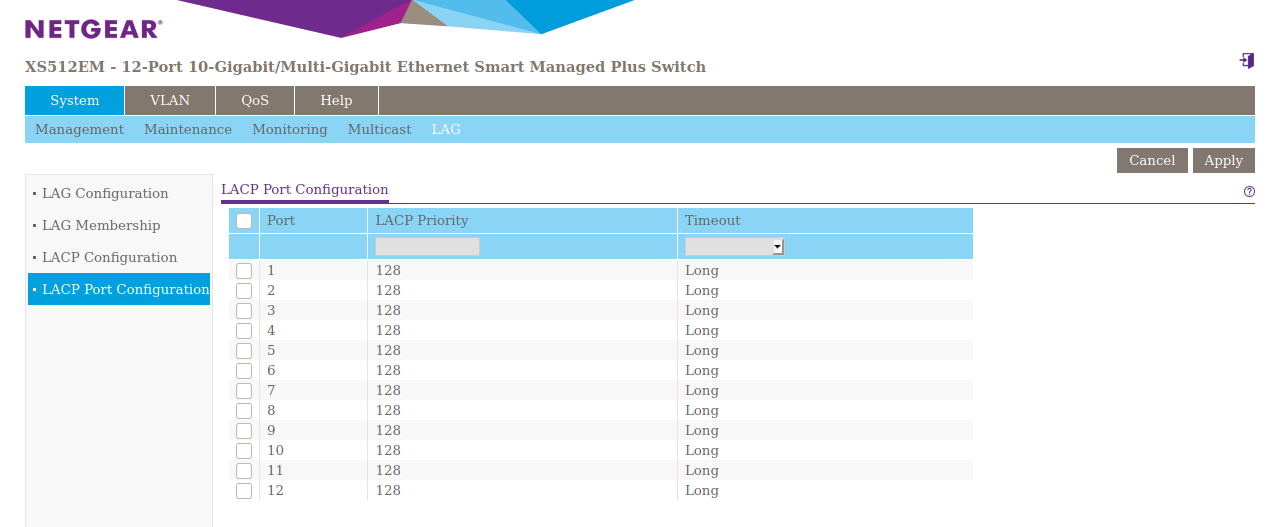The width and height of the screenshot is (1280, 527).
Task: Click the LACP Priority input field
Action: pyautogui.click(x=427, y=246)
